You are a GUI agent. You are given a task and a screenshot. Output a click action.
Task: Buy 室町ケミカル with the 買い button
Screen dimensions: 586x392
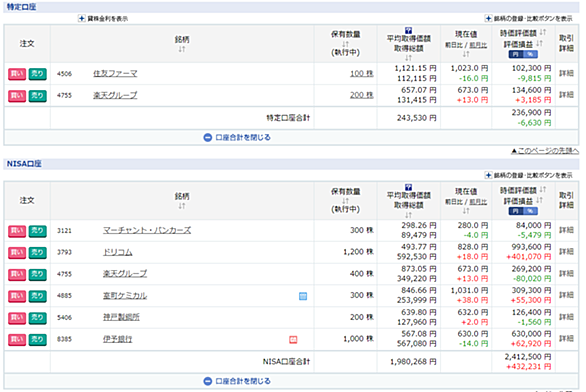pos(17,296)
